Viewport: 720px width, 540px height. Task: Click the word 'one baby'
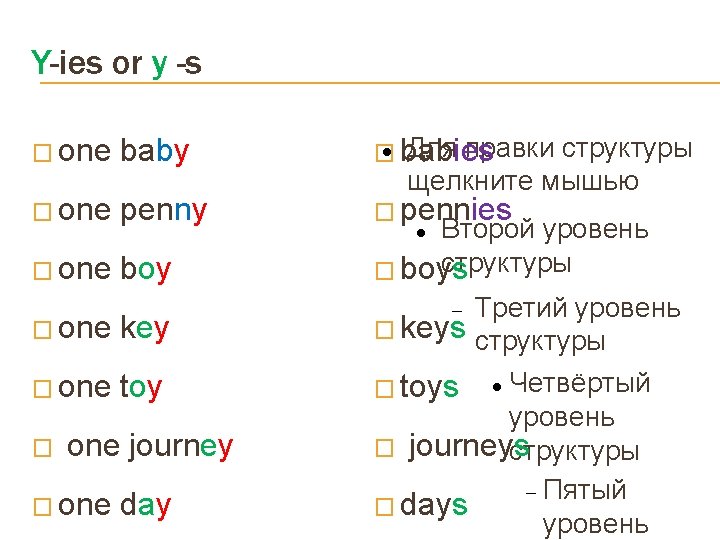[124, 151]
